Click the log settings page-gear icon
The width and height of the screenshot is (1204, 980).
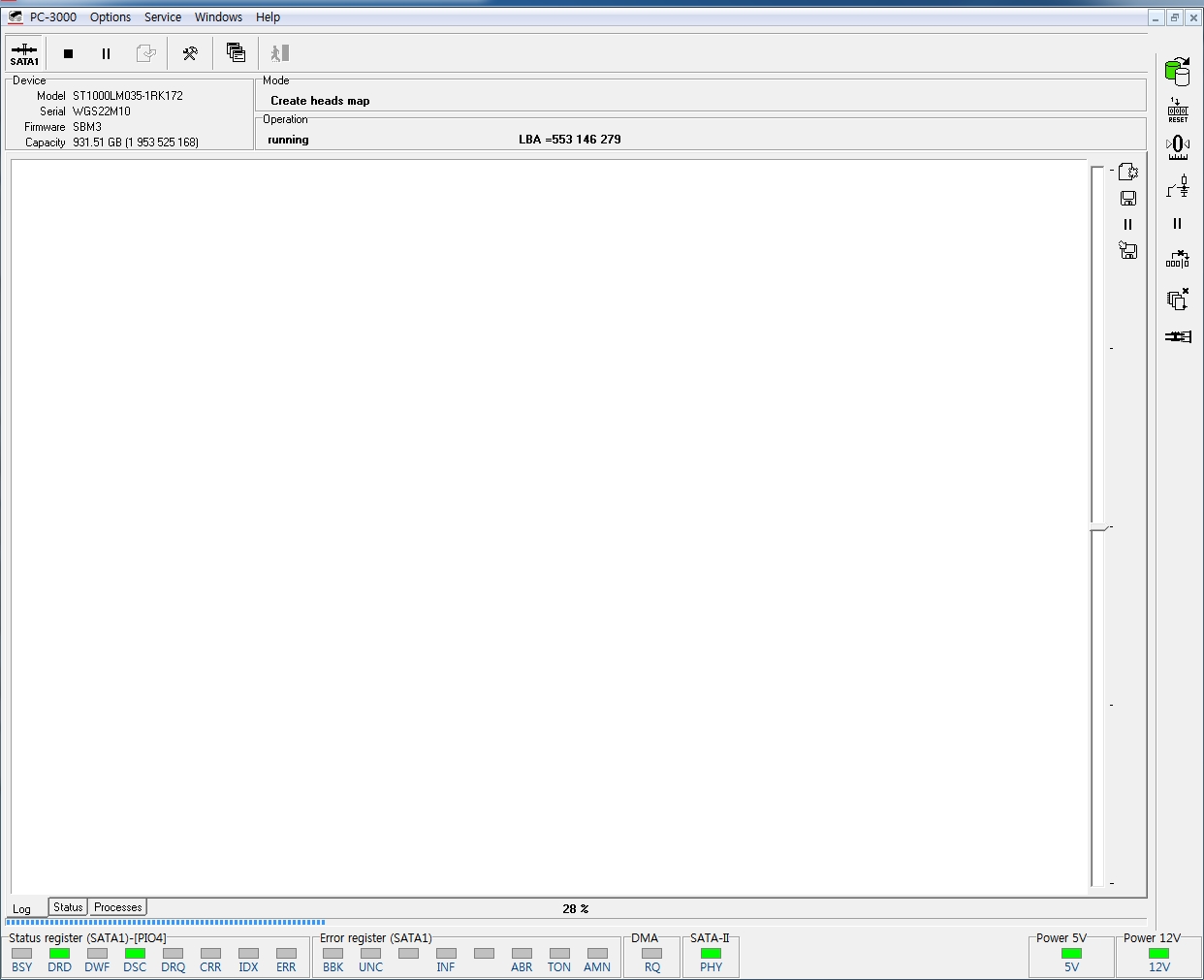[1127, 172]
